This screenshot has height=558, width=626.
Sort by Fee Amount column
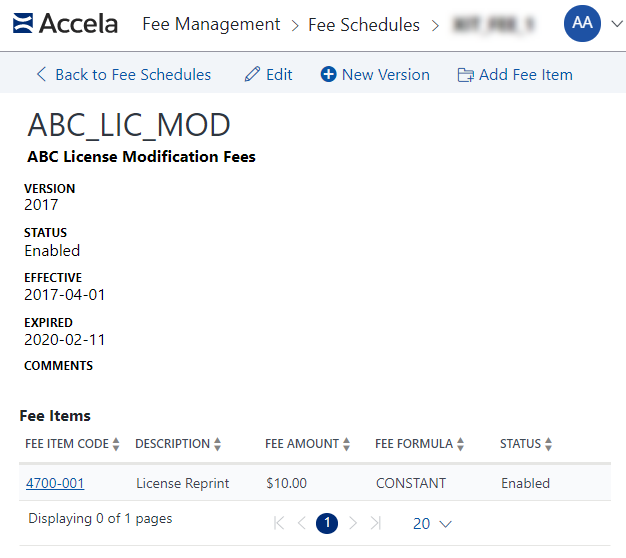(x=348, y=444)
